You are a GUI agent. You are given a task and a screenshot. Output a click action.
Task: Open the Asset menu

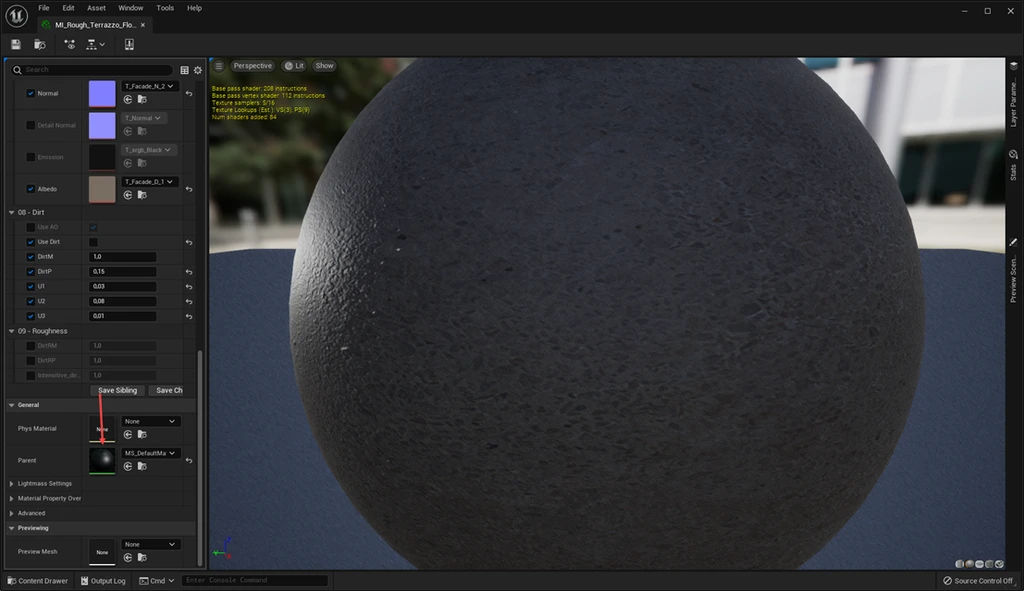tap(96, 8)
